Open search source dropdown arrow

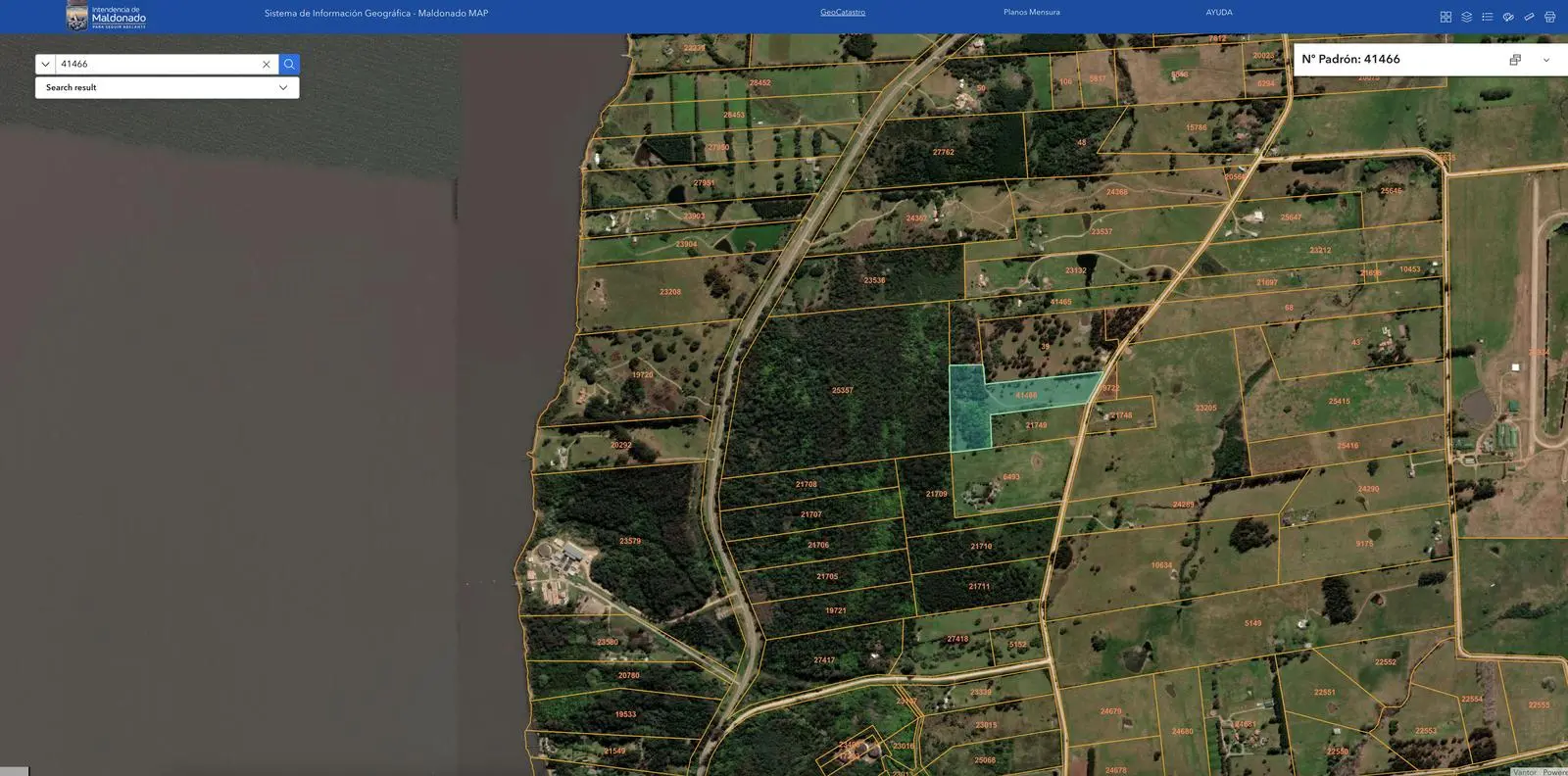(x=45, y=64)
